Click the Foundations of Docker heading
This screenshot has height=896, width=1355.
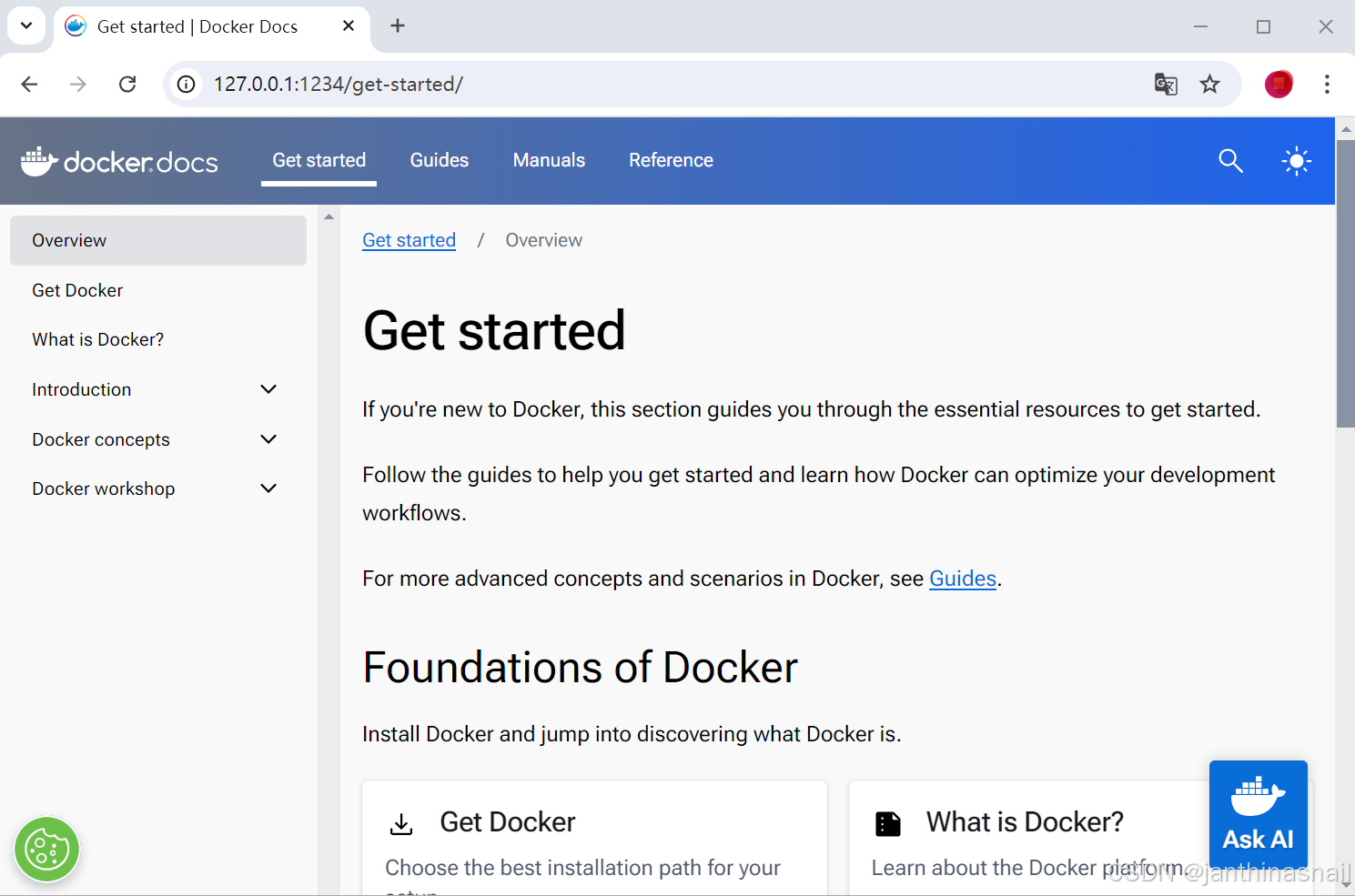[x=580, y=668]
